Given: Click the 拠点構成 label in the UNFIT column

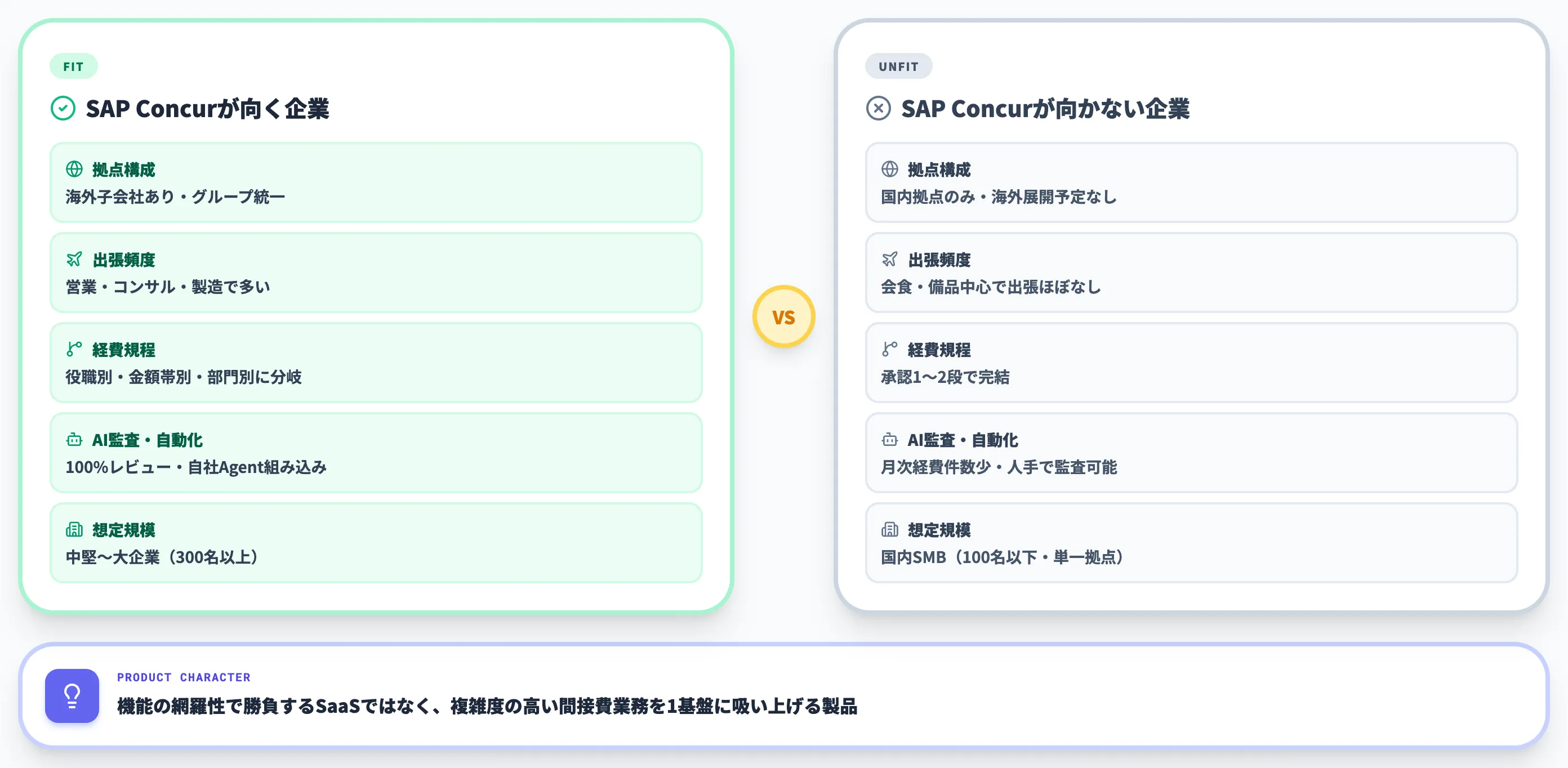Looking at the screenshot, I should coord(939,170).
